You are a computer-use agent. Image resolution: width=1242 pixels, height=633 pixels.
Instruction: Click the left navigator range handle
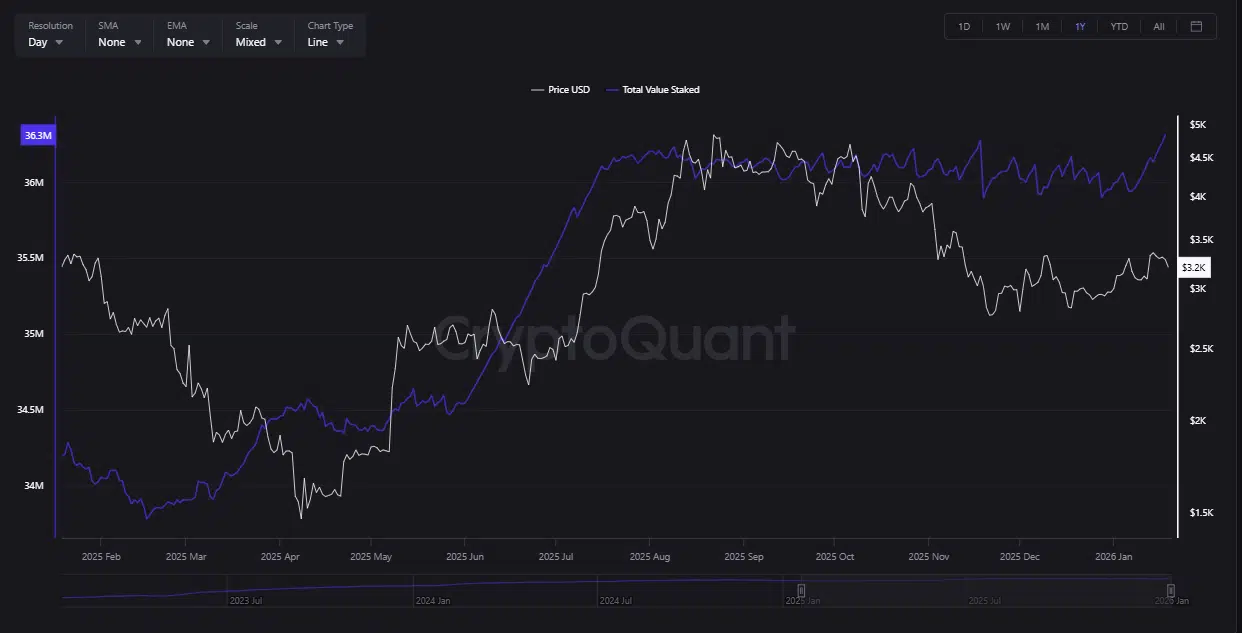pos(801,591)
